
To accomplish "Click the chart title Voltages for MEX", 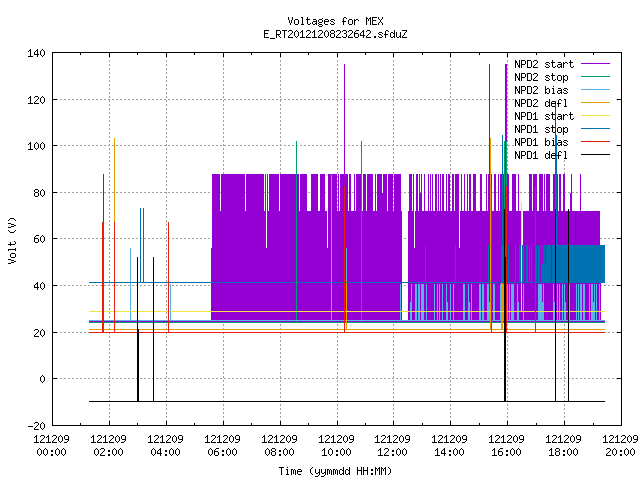I will tap(335, 21).
